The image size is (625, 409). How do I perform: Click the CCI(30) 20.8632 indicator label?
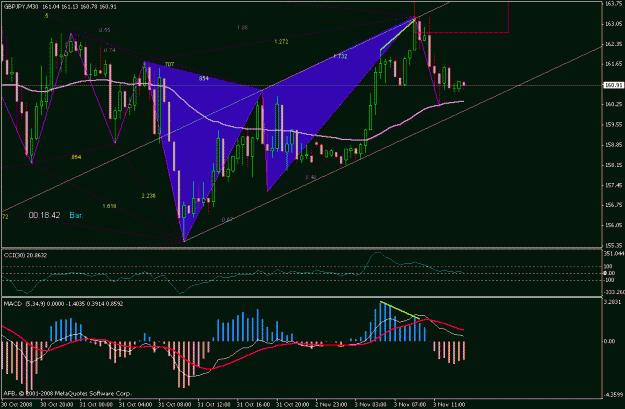click(x=26, y=255)
